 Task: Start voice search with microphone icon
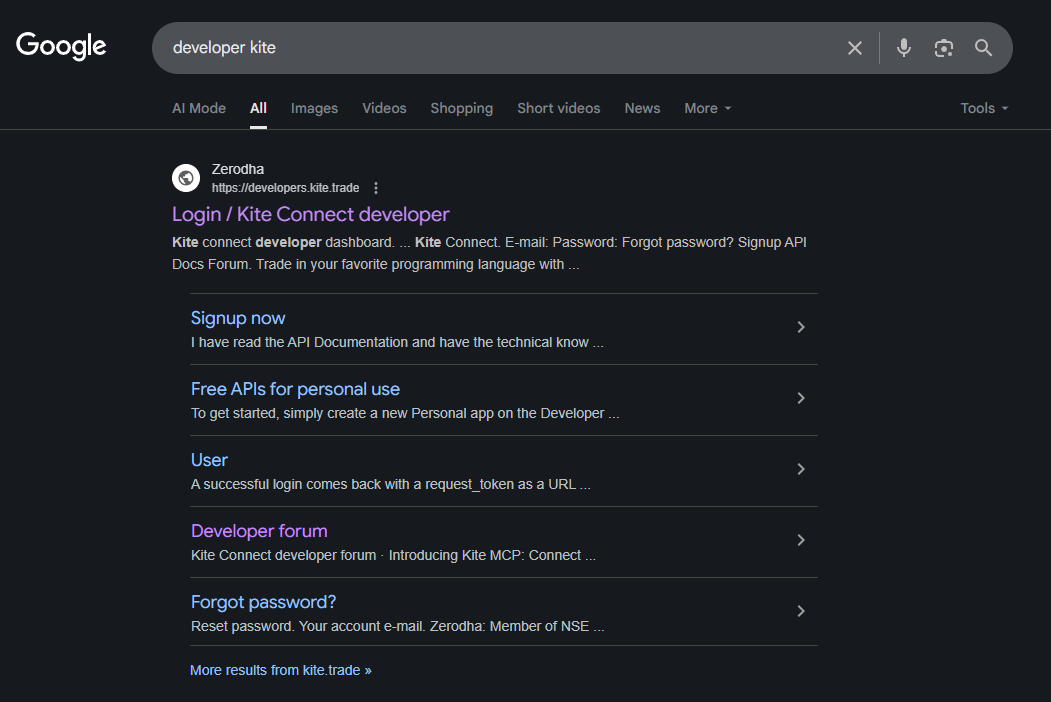coord(904,48)
